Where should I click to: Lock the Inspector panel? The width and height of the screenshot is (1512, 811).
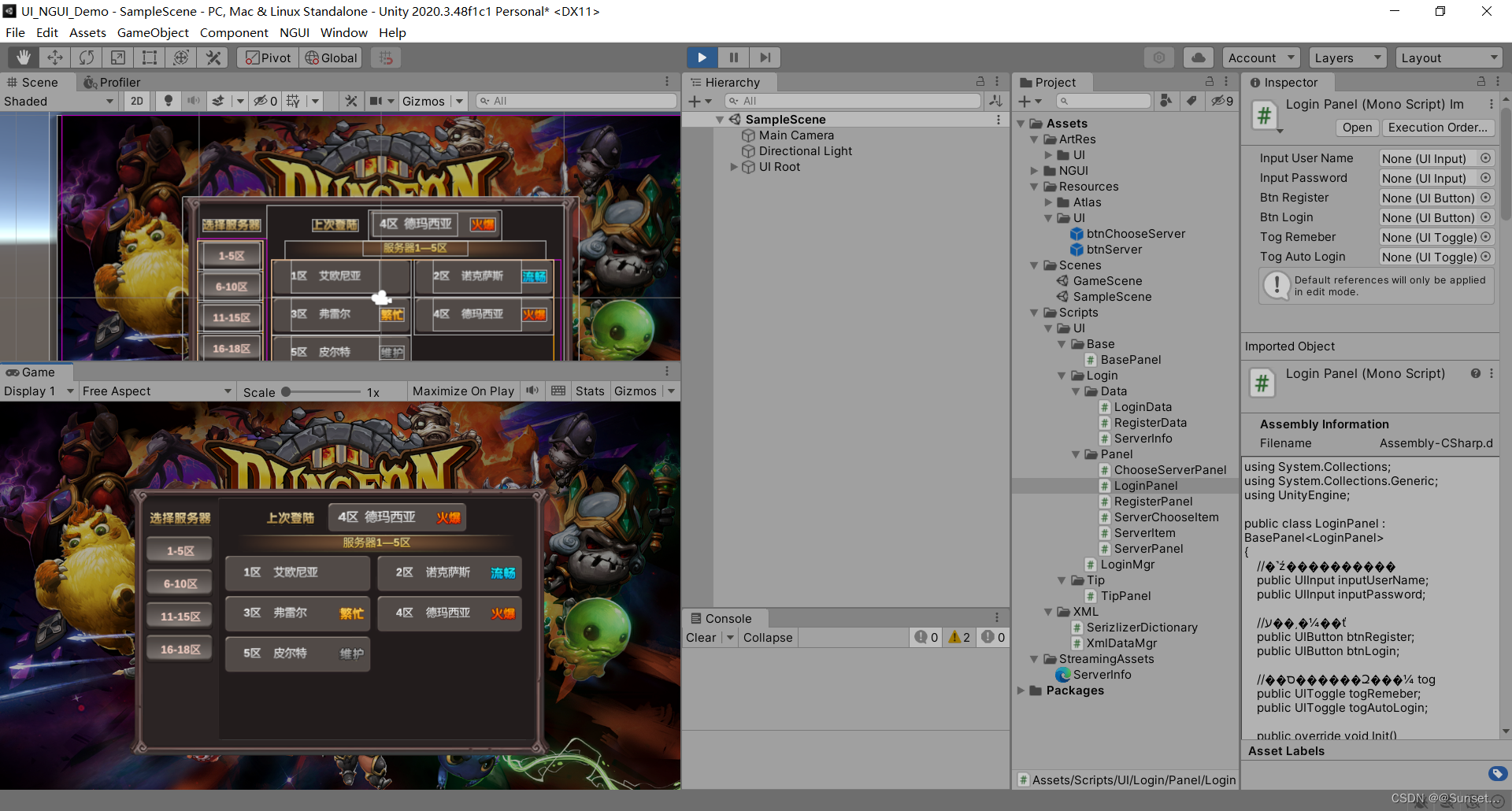click(x=1480, y=82)
